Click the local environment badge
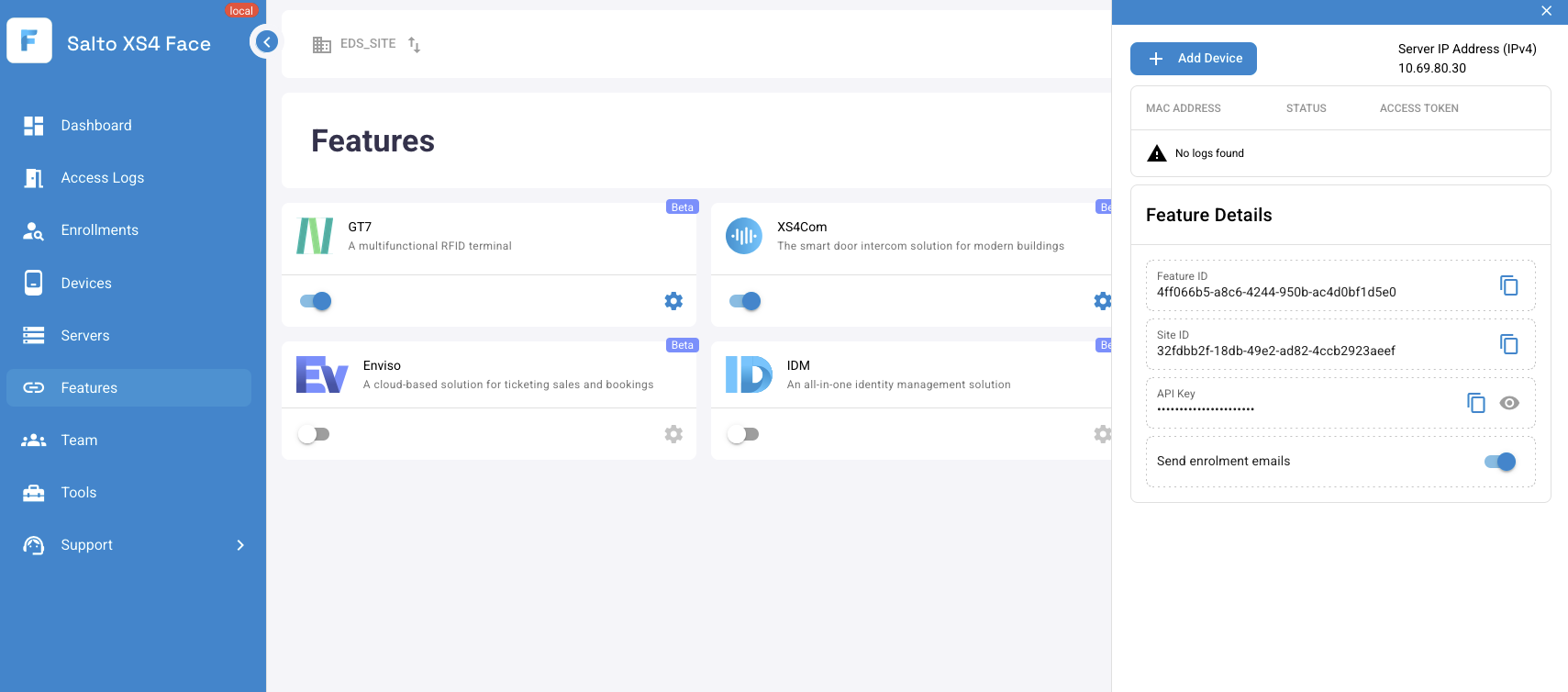This screenshot has height=692, width=1568. point(241,11)
